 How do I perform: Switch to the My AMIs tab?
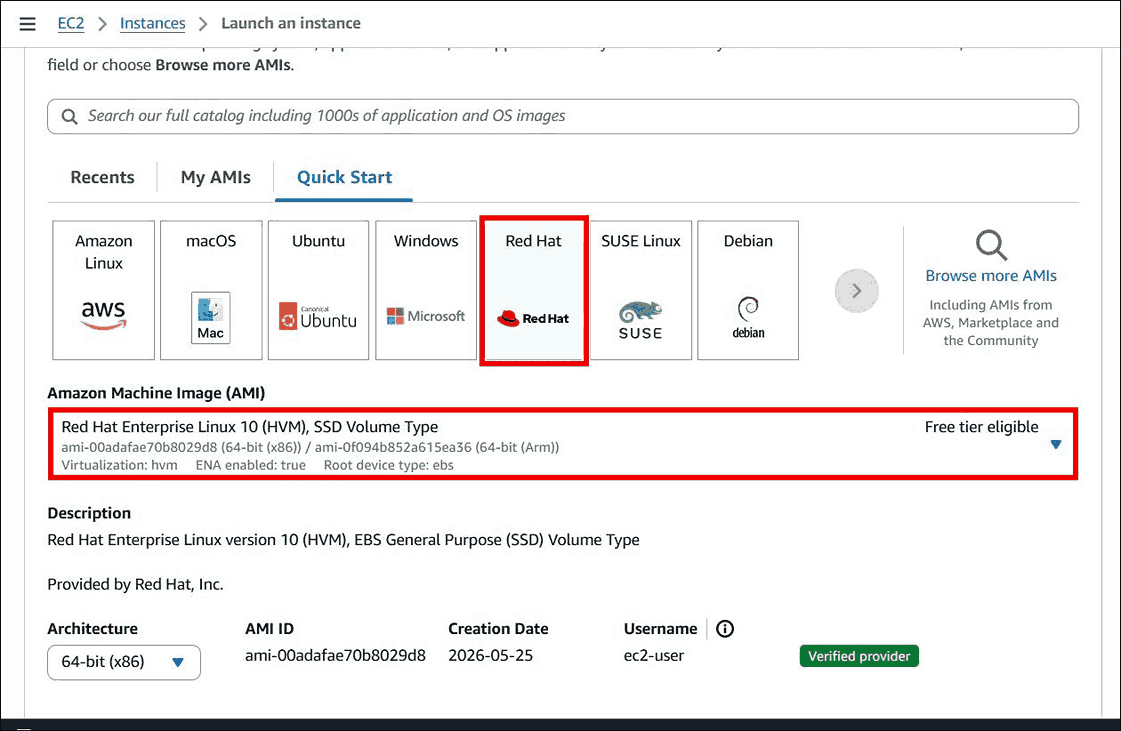coord(215,177)
